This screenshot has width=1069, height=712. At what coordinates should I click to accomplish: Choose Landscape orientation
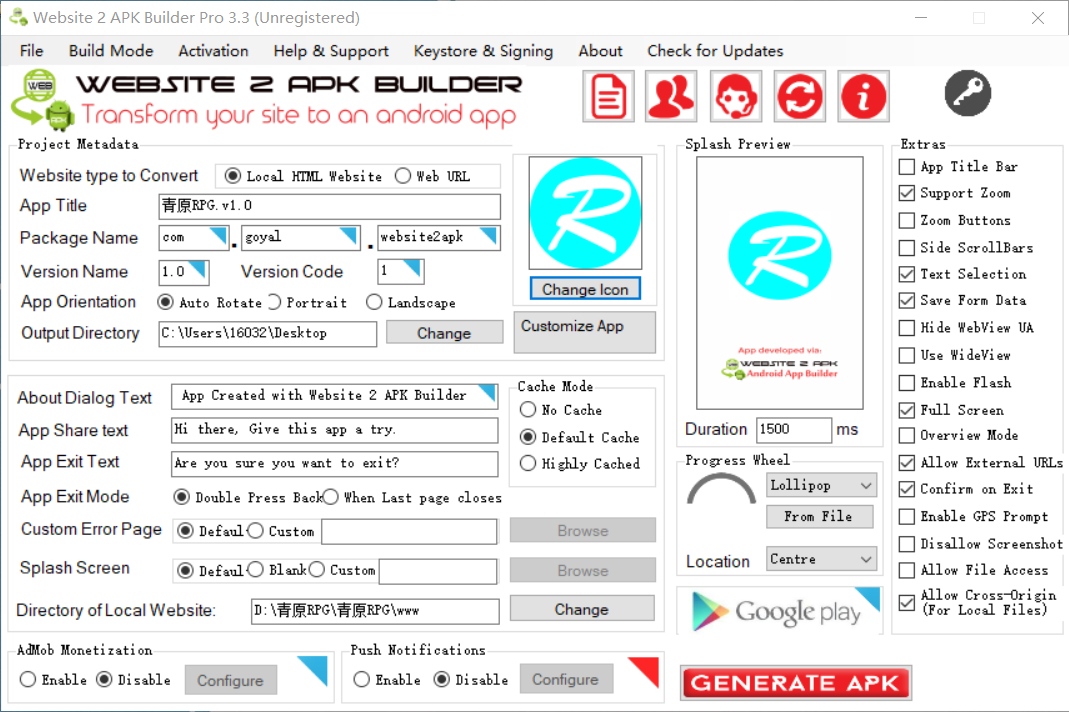click(374, 302)
